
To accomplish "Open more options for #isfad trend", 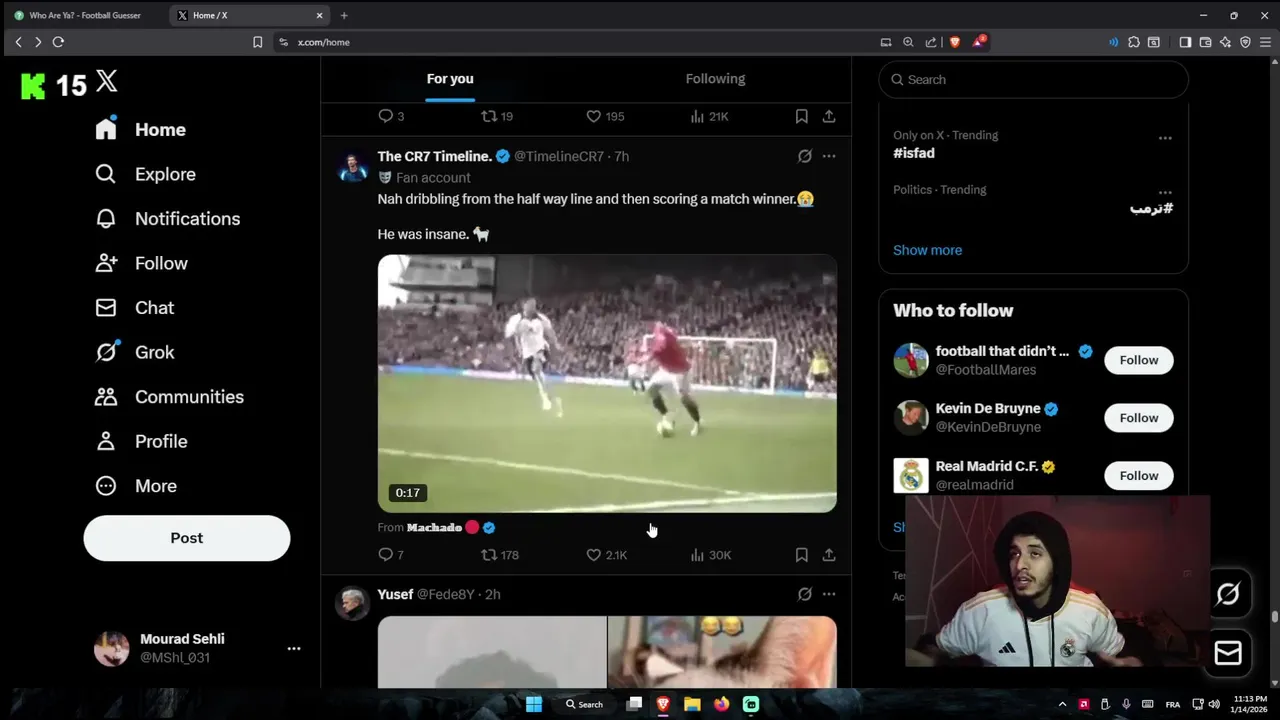I will click(1165, 138).
